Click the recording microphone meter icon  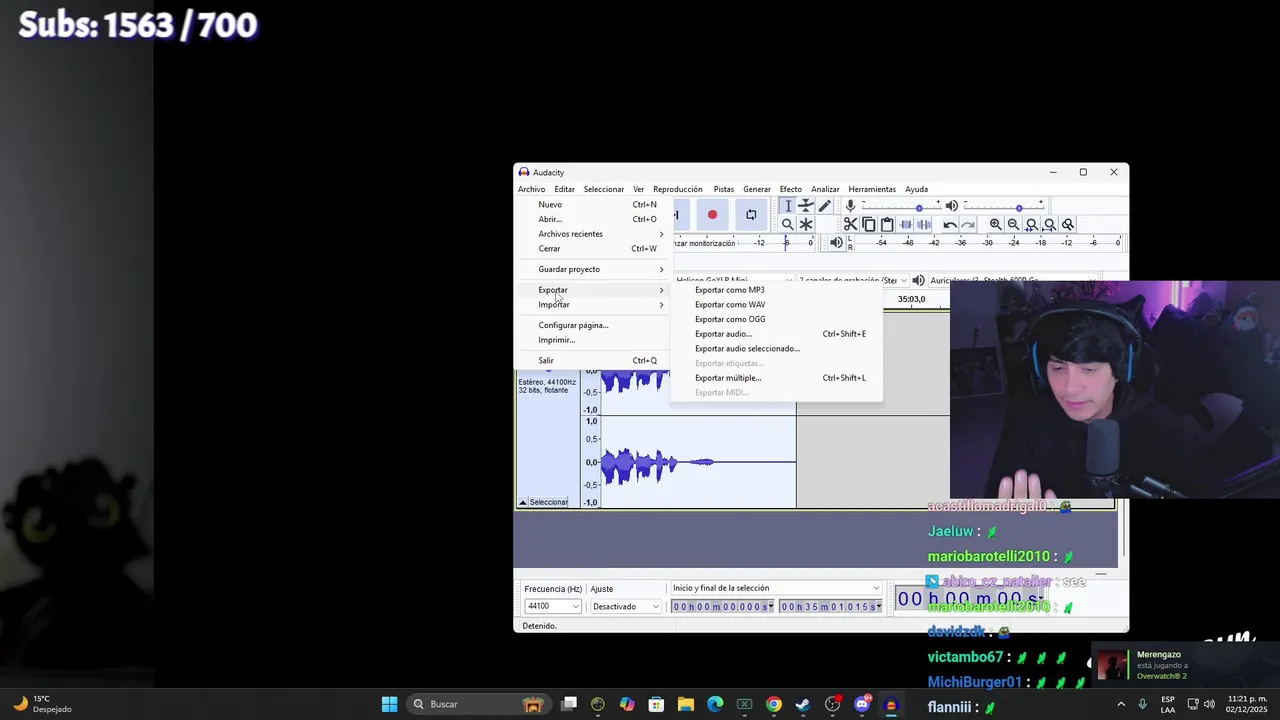tap(850, 206)
